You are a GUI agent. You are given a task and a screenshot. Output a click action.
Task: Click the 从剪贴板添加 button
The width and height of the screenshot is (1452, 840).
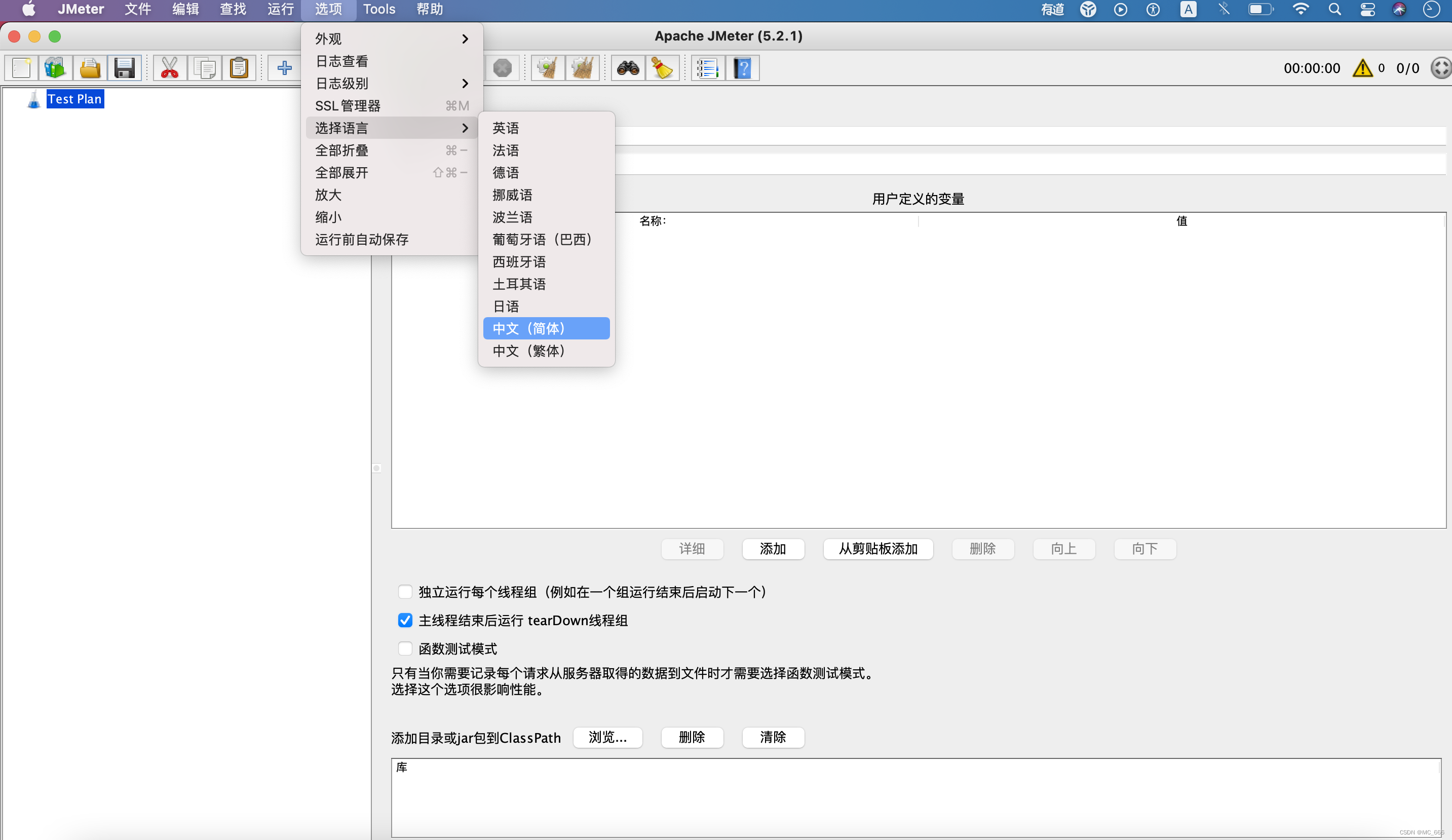point(878,549)
